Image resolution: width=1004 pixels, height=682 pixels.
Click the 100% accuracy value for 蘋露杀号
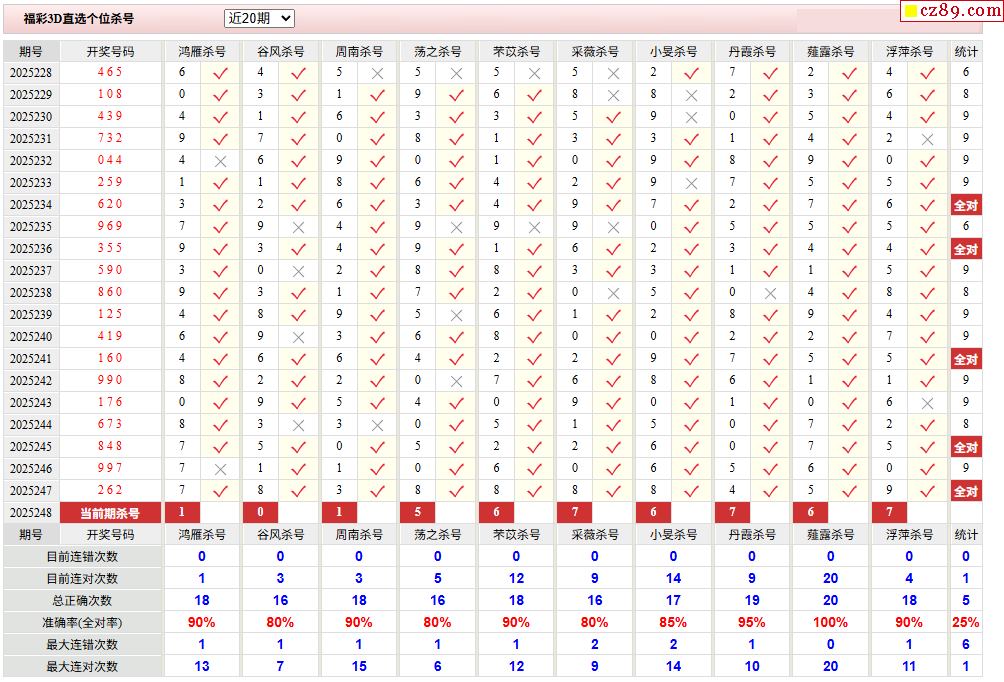(x=830, y=622)
